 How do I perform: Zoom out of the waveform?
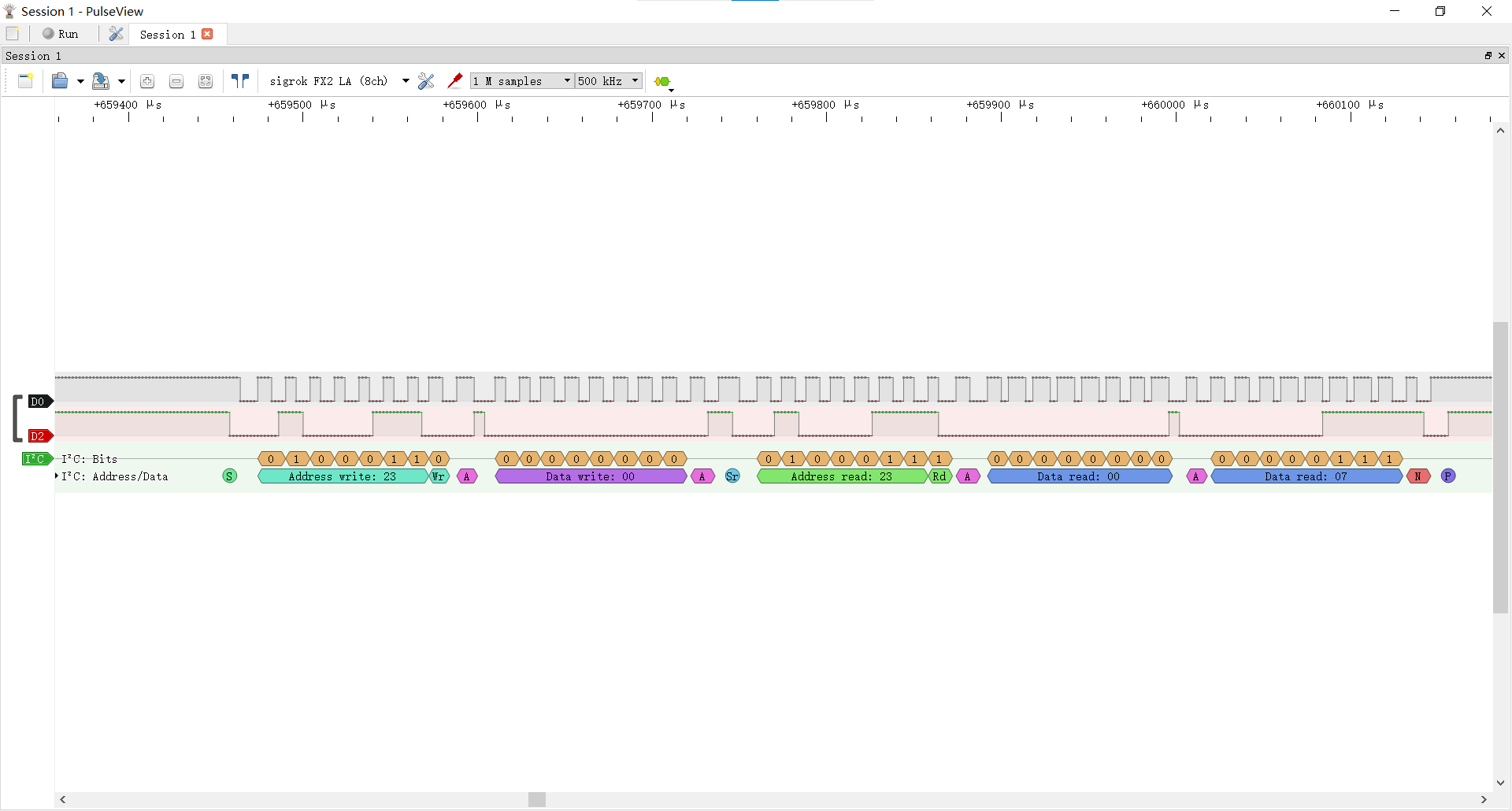176,81
